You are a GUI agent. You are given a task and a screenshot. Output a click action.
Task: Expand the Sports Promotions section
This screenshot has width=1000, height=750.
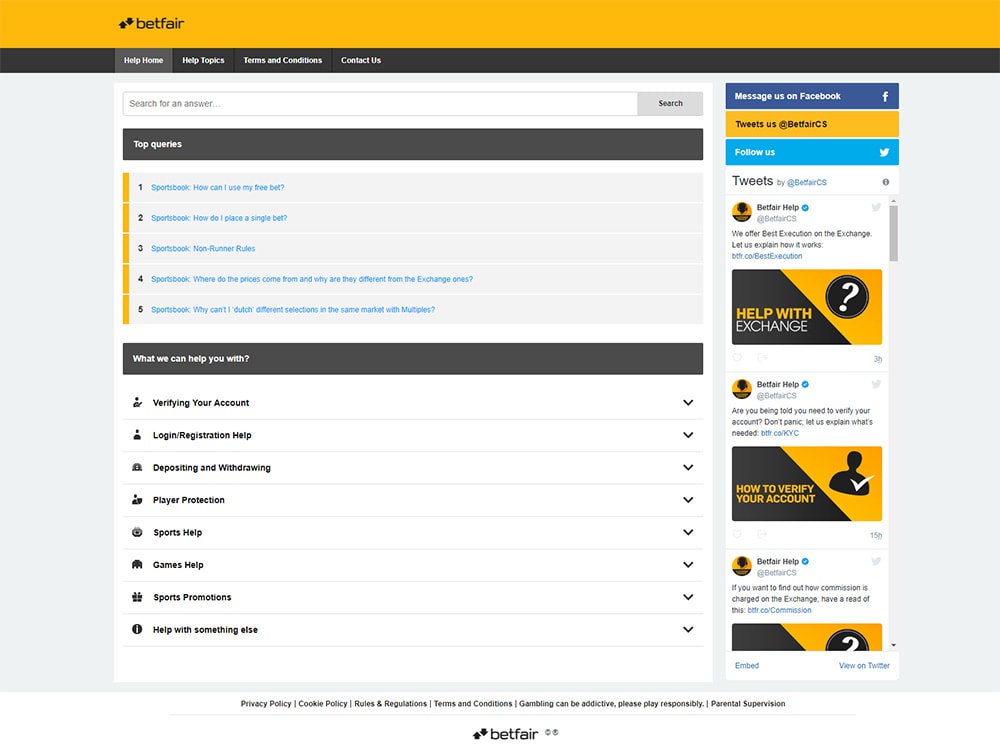coord(688,598)
